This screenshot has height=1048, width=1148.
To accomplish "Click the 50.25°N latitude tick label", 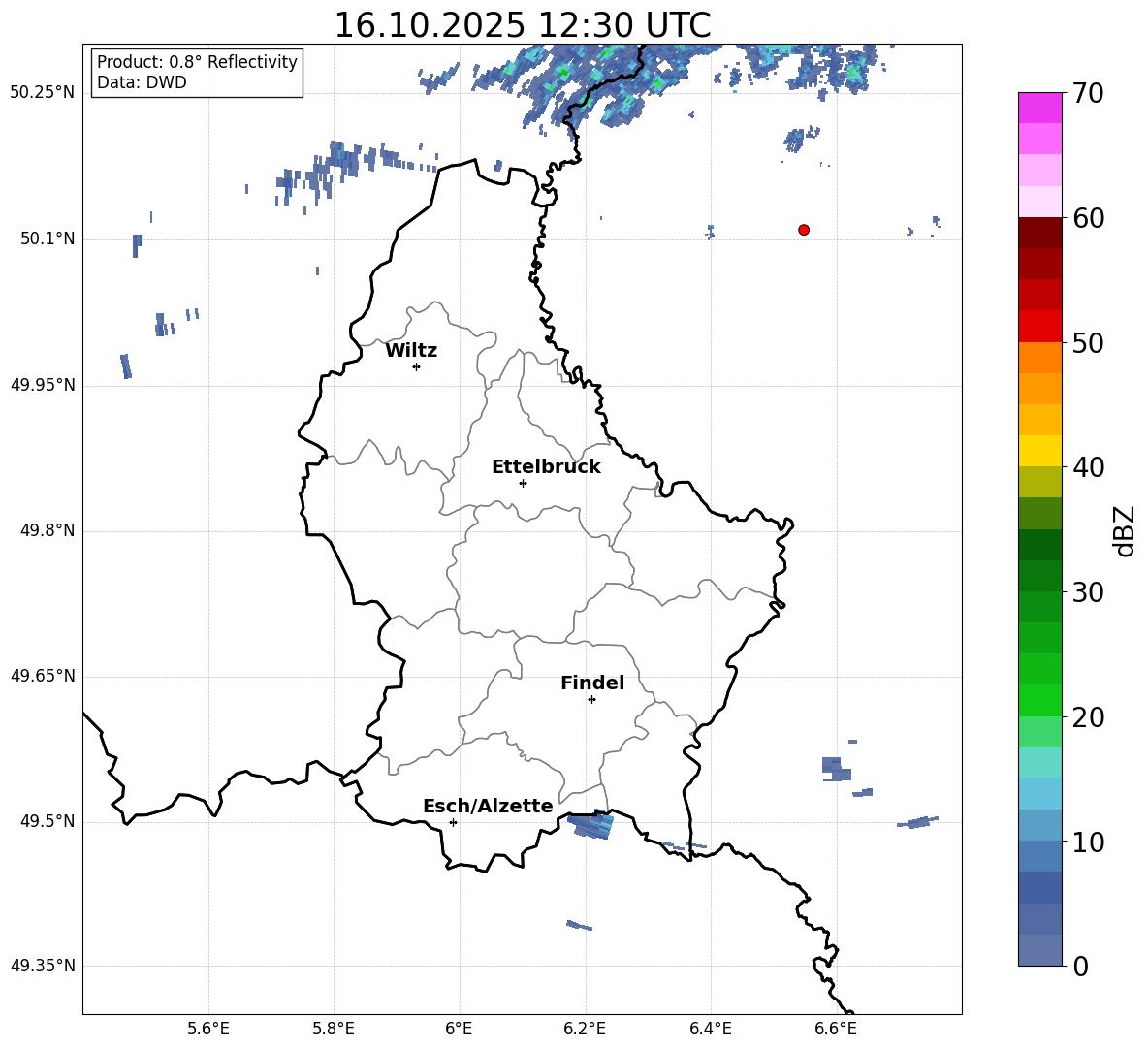I will [43, 93].
